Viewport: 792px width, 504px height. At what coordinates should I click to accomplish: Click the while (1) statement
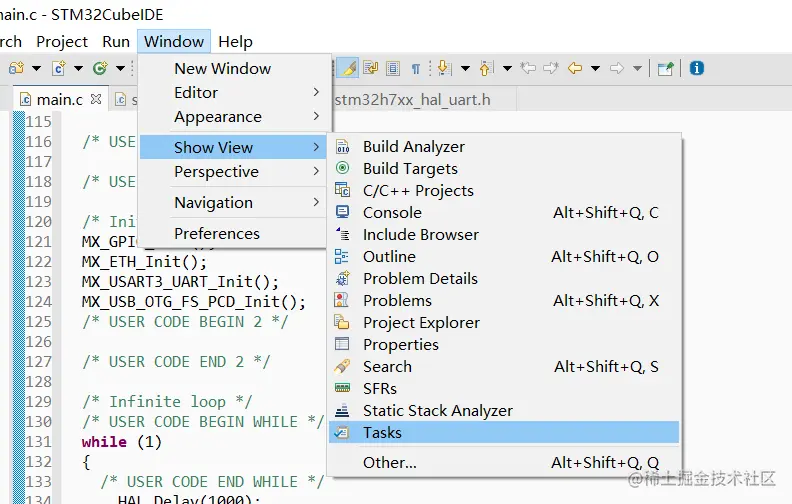pyautogui.click(x=121, y=441)
